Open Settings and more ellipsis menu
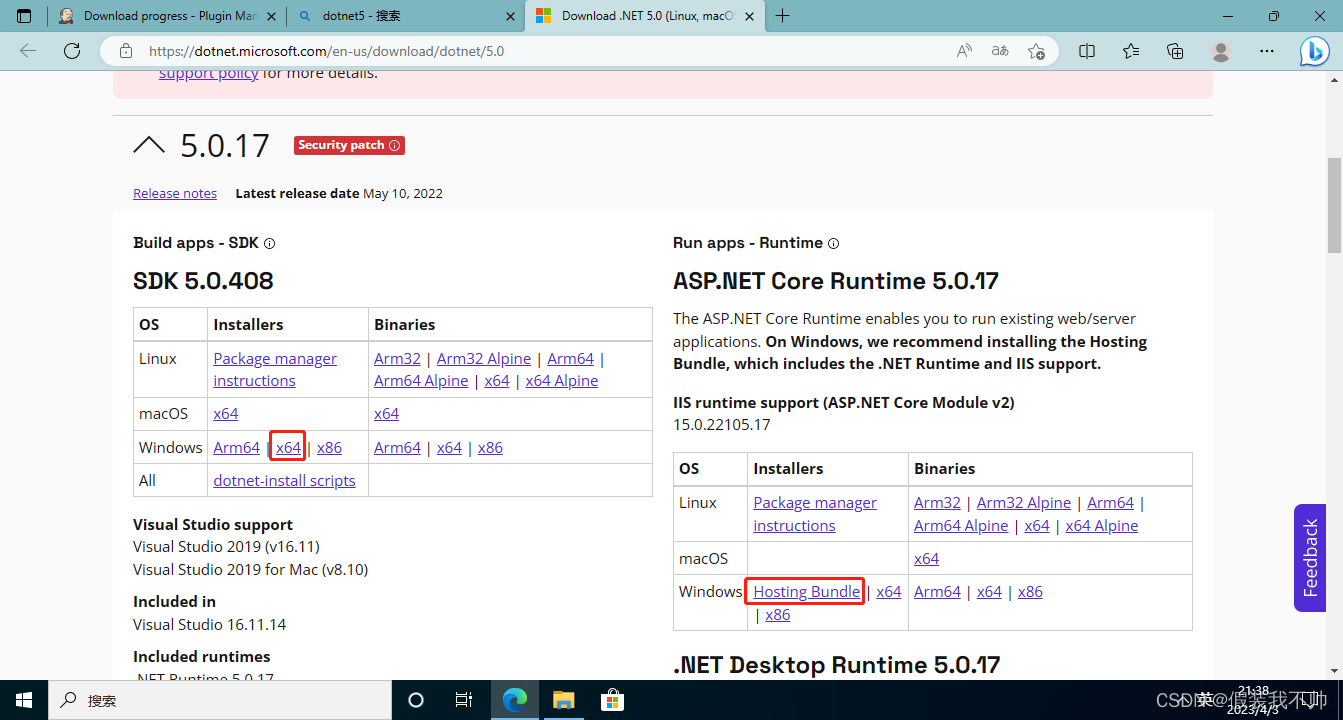Viewport: 1343px width, 720px height. (x=1267, y=51)
